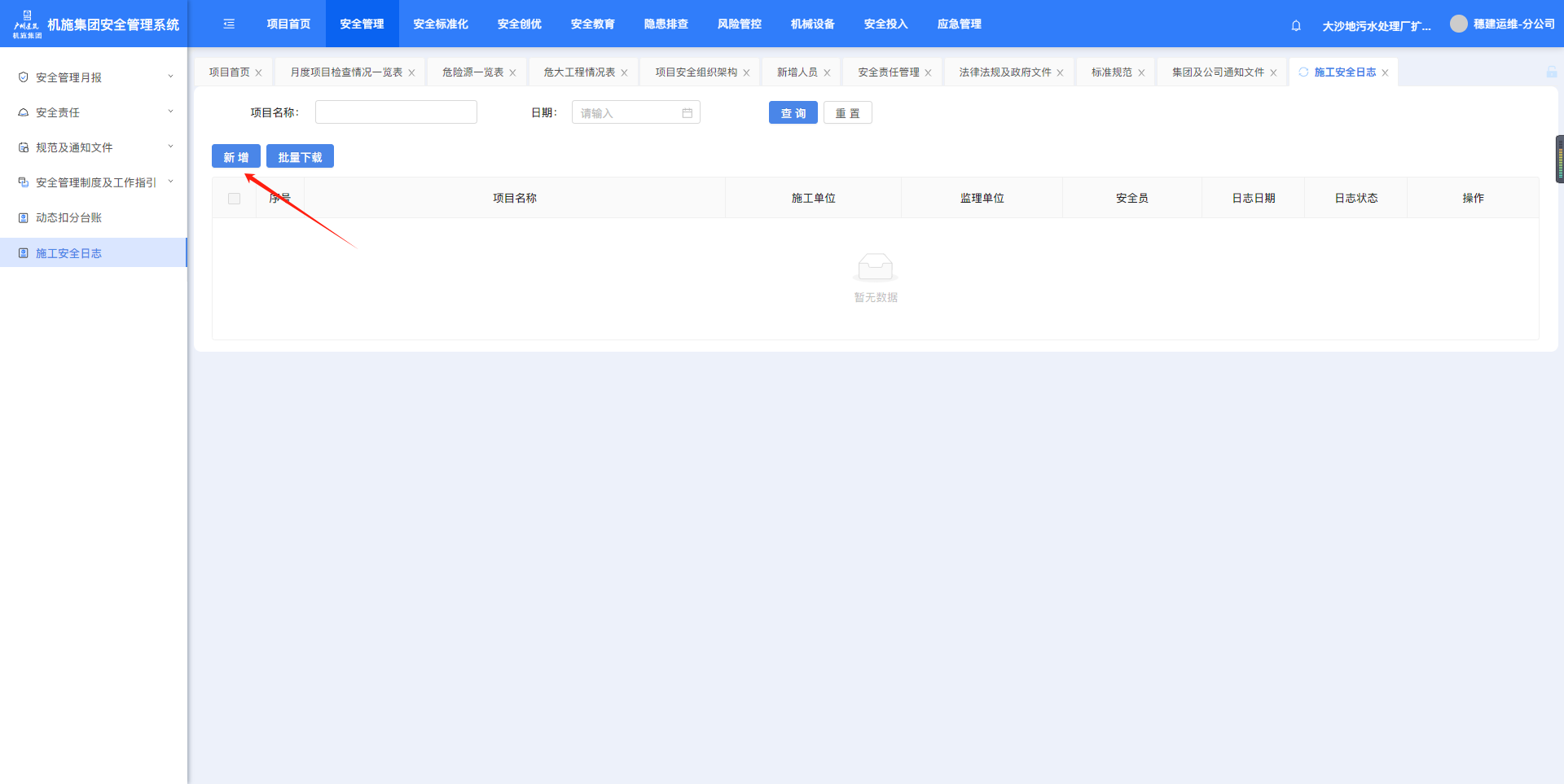The height and width of the screenshot is (784, 1564).
Task: Open the 隐患排查 top menu
Action: (666, 24)
